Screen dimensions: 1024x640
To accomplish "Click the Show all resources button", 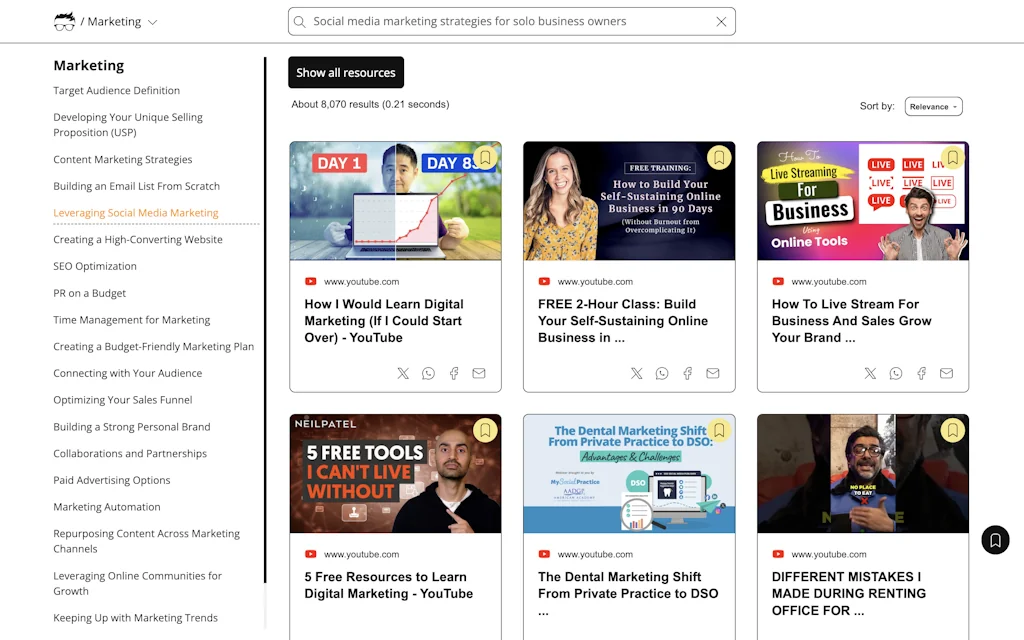I will pos(345,72).
